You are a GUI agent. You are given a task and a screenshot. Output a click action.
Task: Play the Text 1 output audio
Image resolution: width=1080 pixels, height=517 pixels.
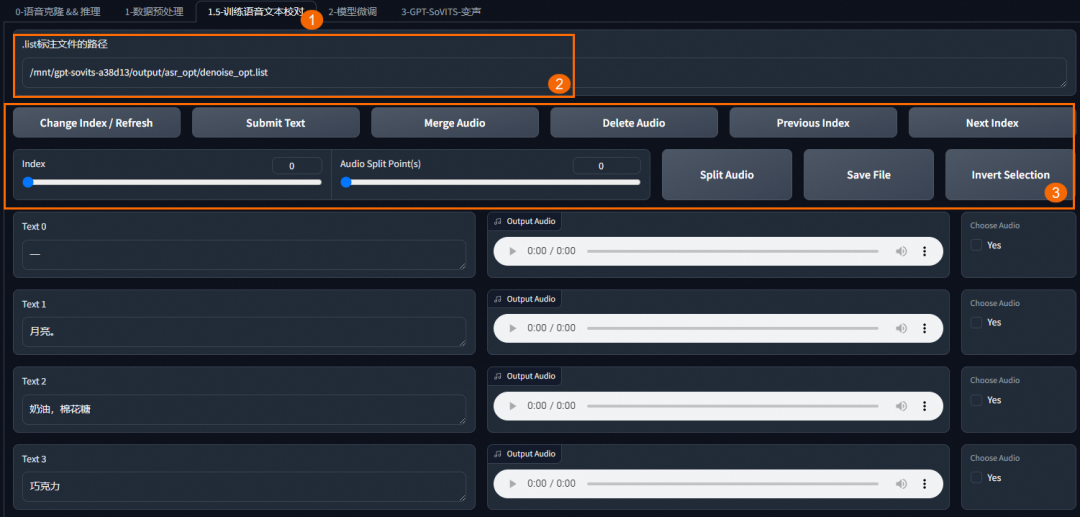[512, 328]
